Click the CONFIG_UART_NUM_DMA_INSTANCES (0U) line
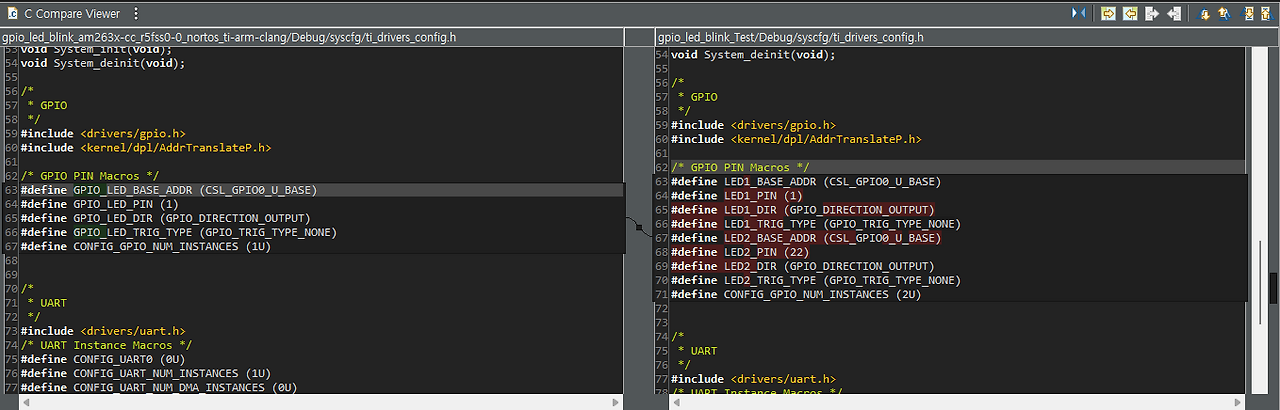Screen dimensions: 1280x410 (158, 387)
